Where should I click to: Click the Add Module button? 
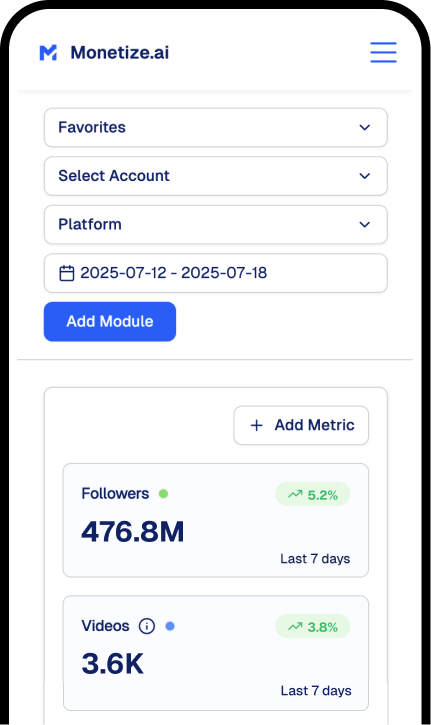[x=110, y=322]
